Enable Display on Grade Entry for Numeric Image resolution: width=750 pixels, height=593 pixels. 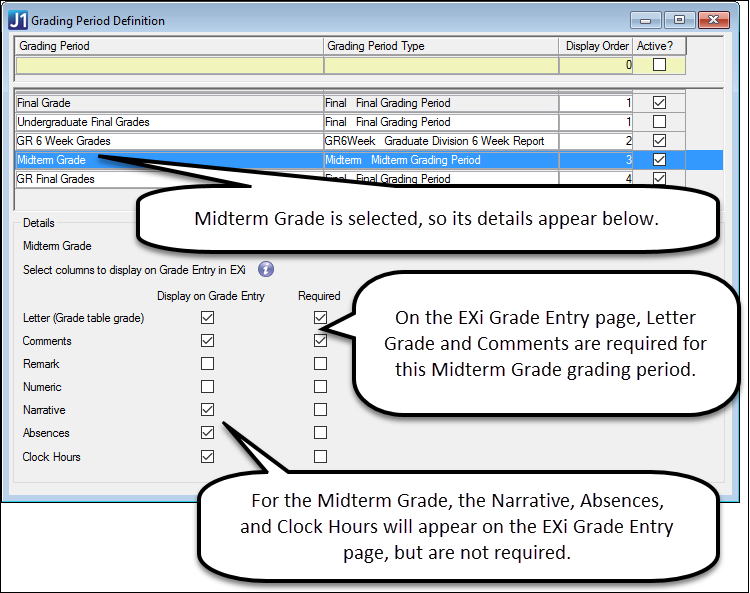pyautogui.click(x=207, y=386)
